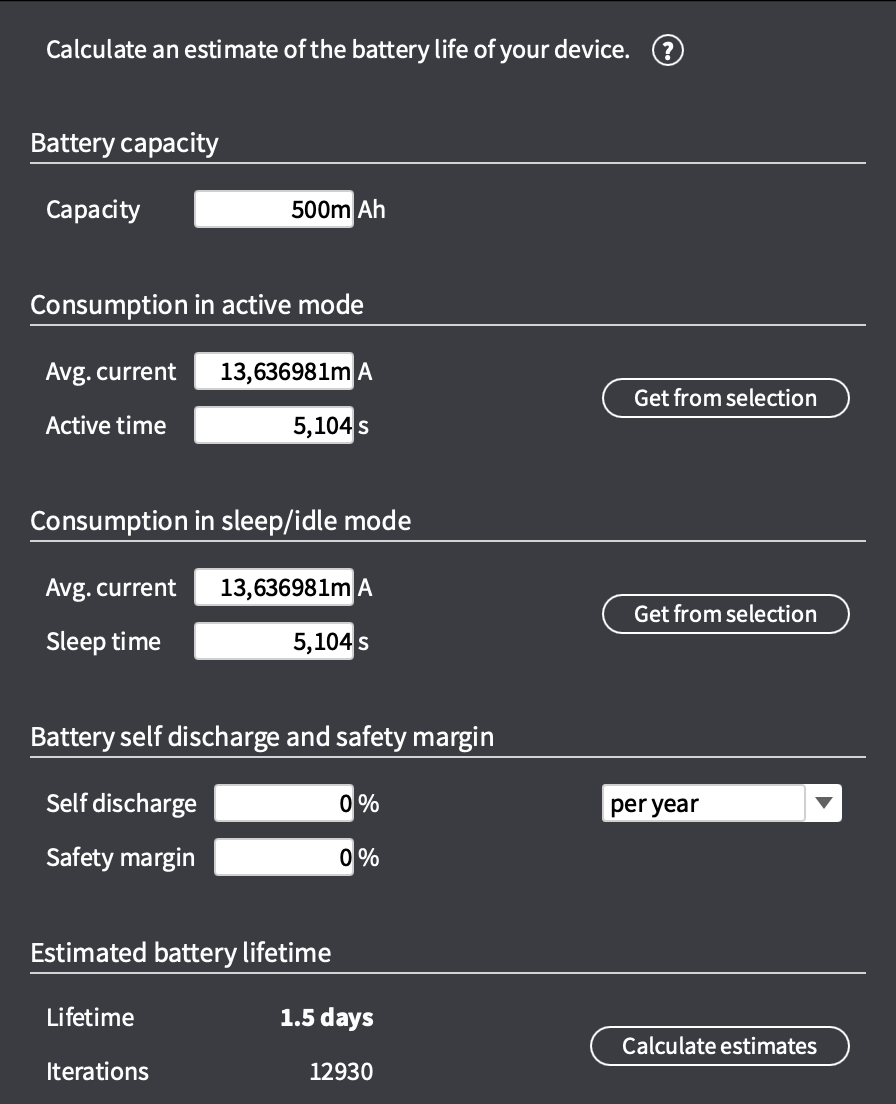Click the Estimated battery lifetime heading
The image size is (896, 1104).
pyautogui.click(x=181, y=953)
